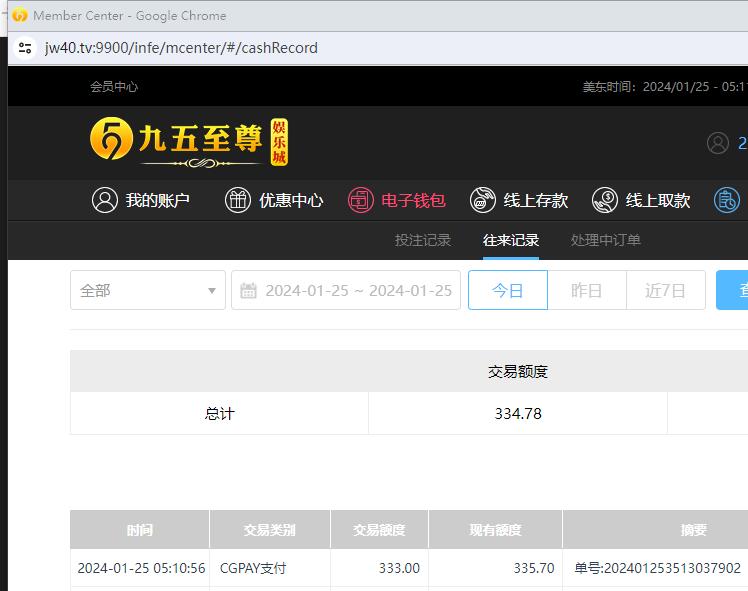
Task: Select the 昨日 date filter
Action: 587,290
